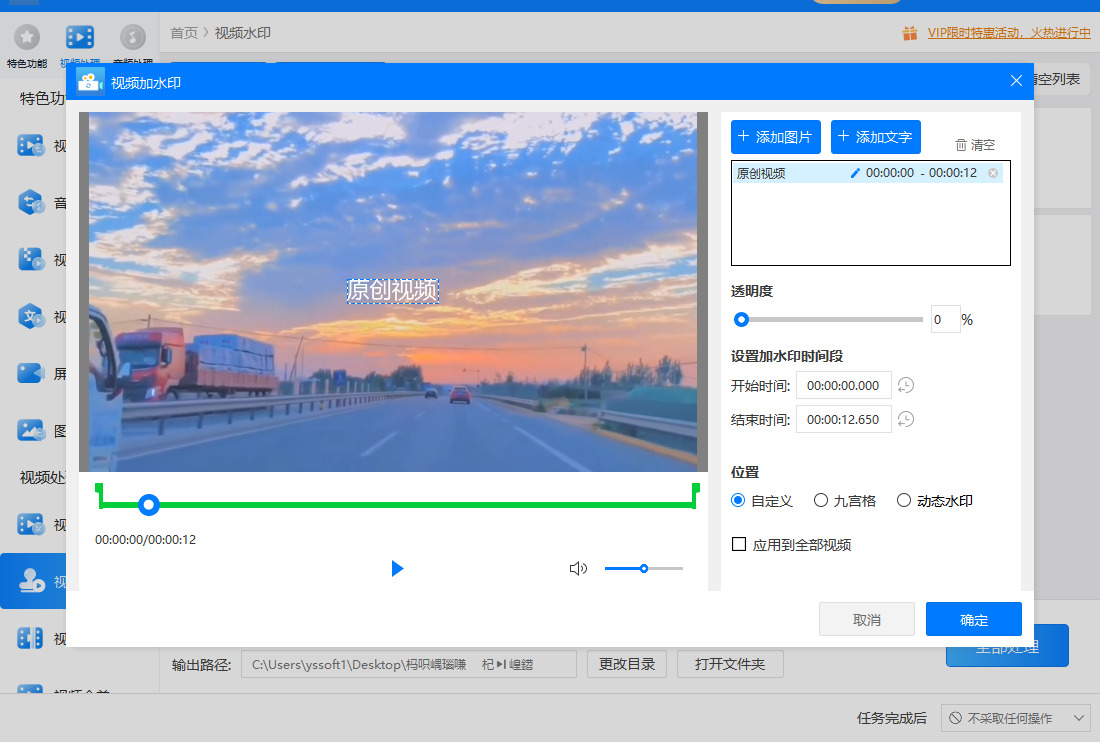Viewport: 1100px width, 742px height.
Task: Click the 透明度 percentage input field
Action: pos(945,320)
